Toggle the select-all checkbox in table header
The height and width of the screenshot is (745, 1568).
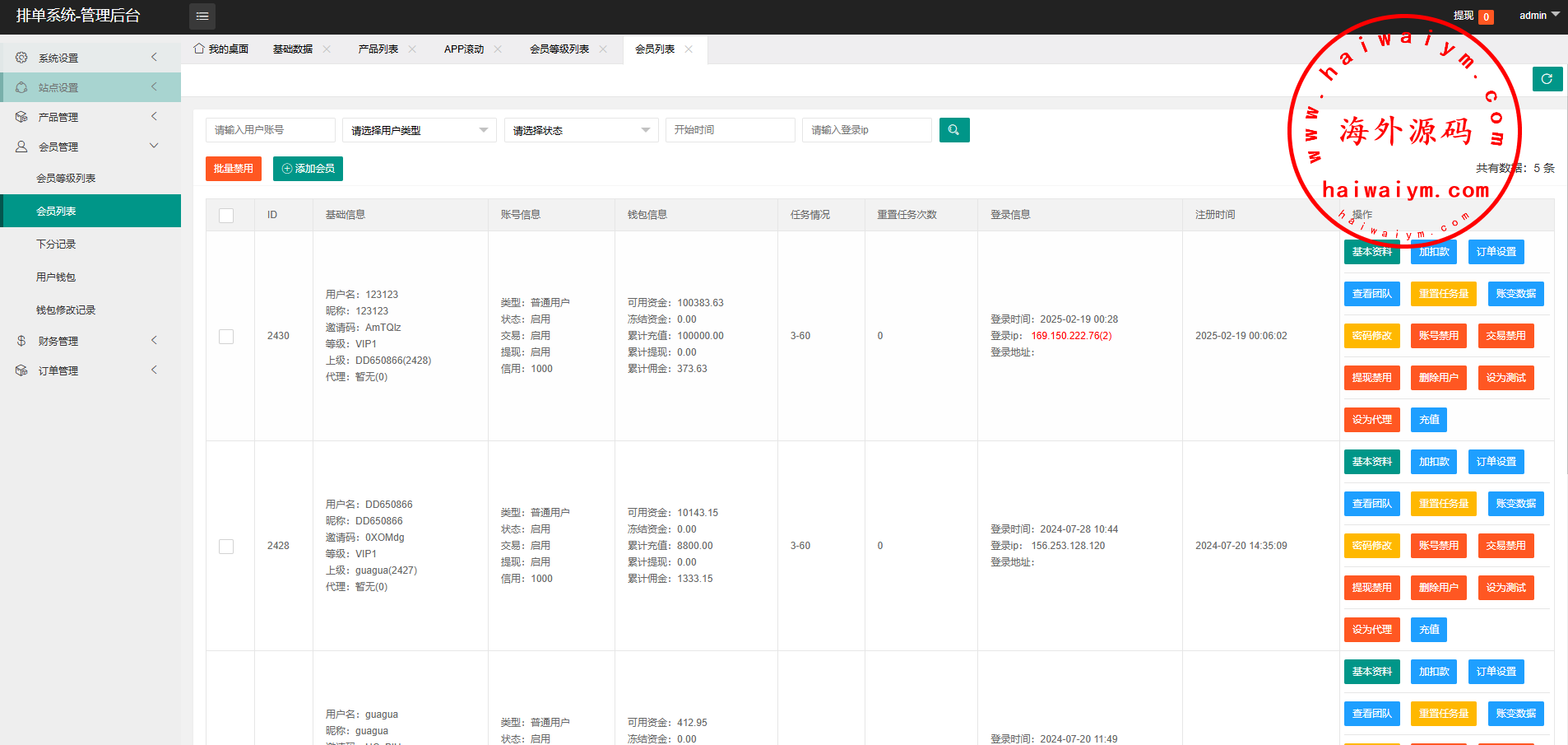pyautogui.click(x=226, y=216)
